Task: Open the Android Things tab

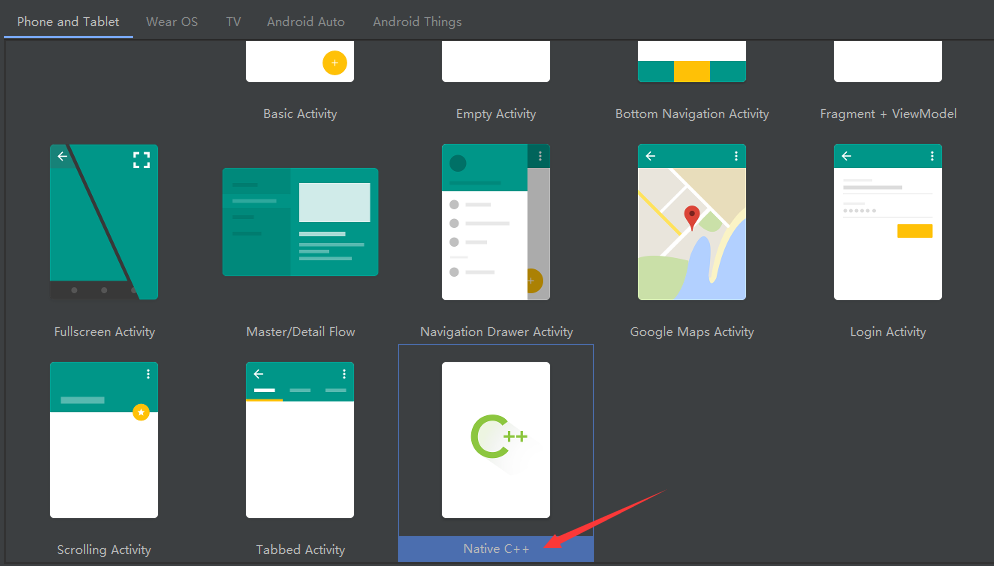Action: pyautogui.click(x=417, y=21)
